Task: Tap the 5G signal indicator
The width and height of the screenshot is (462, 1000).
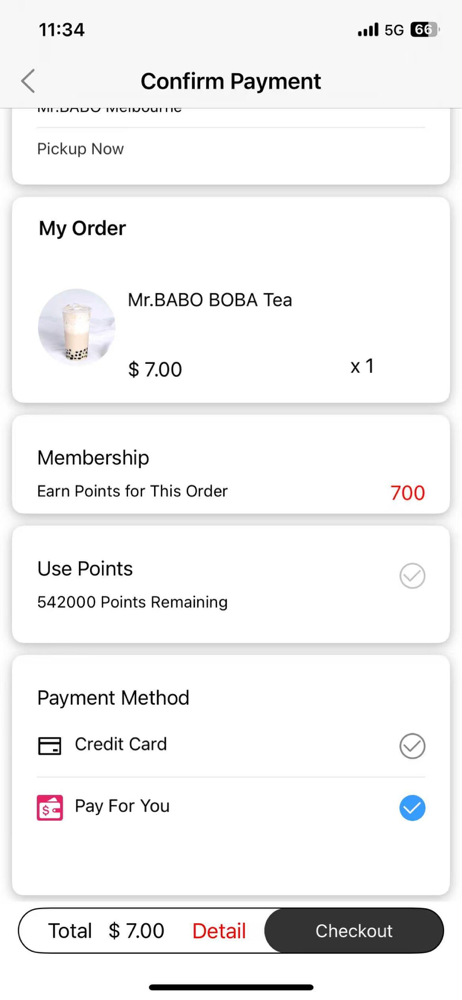Action: click(x=394, y=30)
